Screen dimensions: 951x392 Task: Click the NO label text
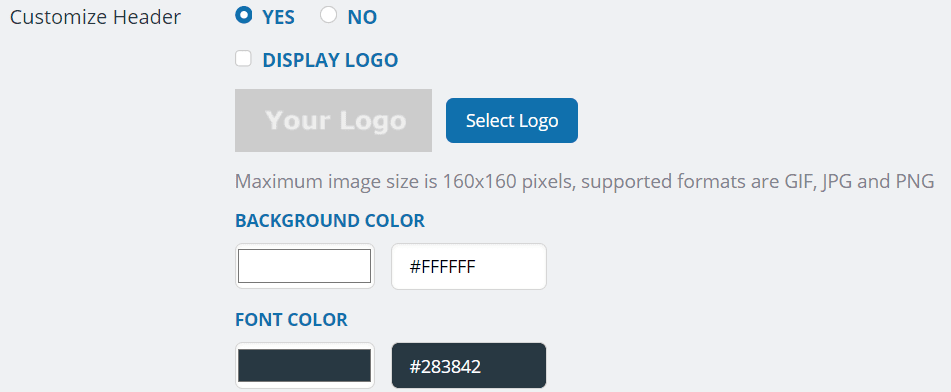362,18
